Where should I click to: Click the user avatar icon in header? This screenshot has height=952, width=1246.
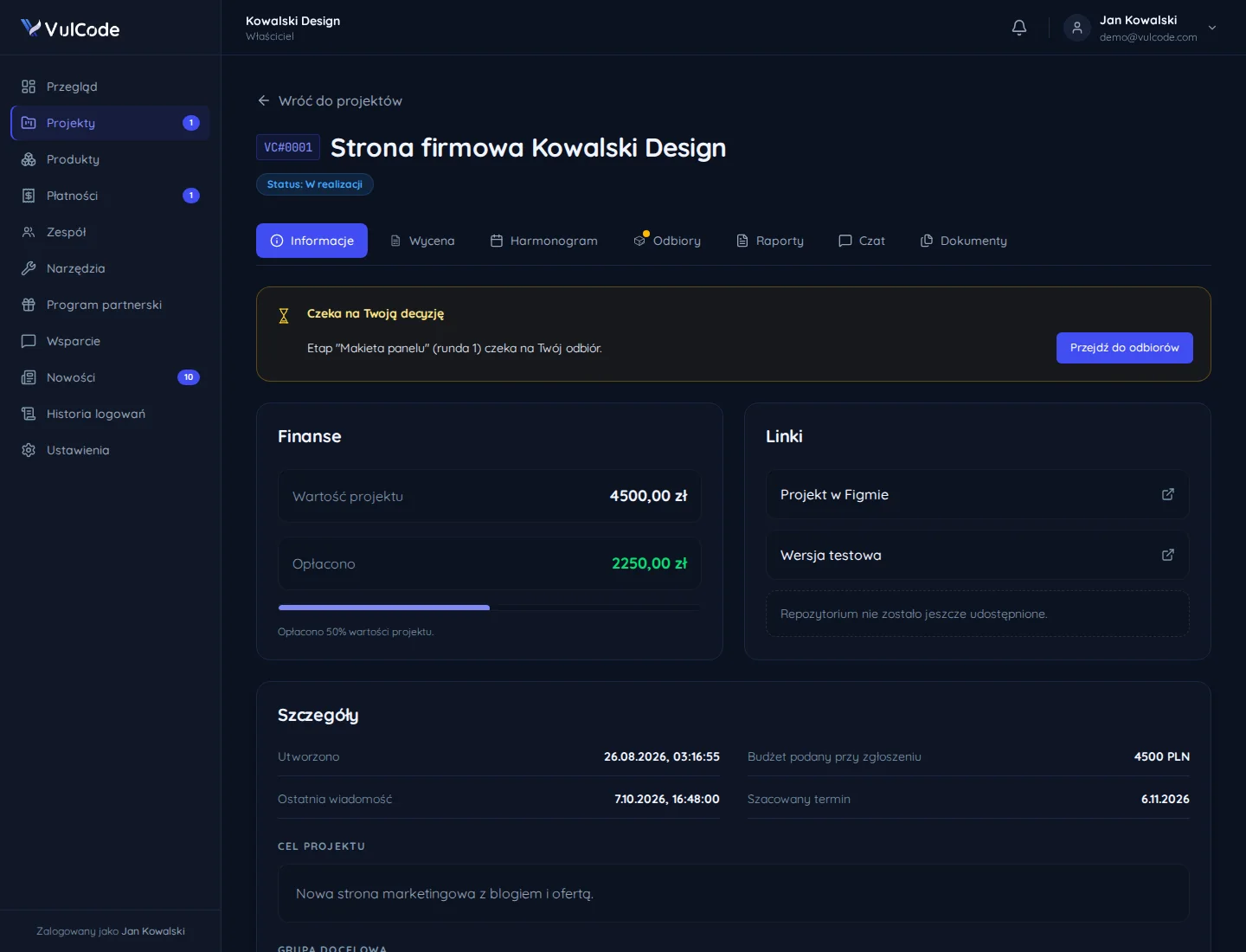coord(1077,28)
